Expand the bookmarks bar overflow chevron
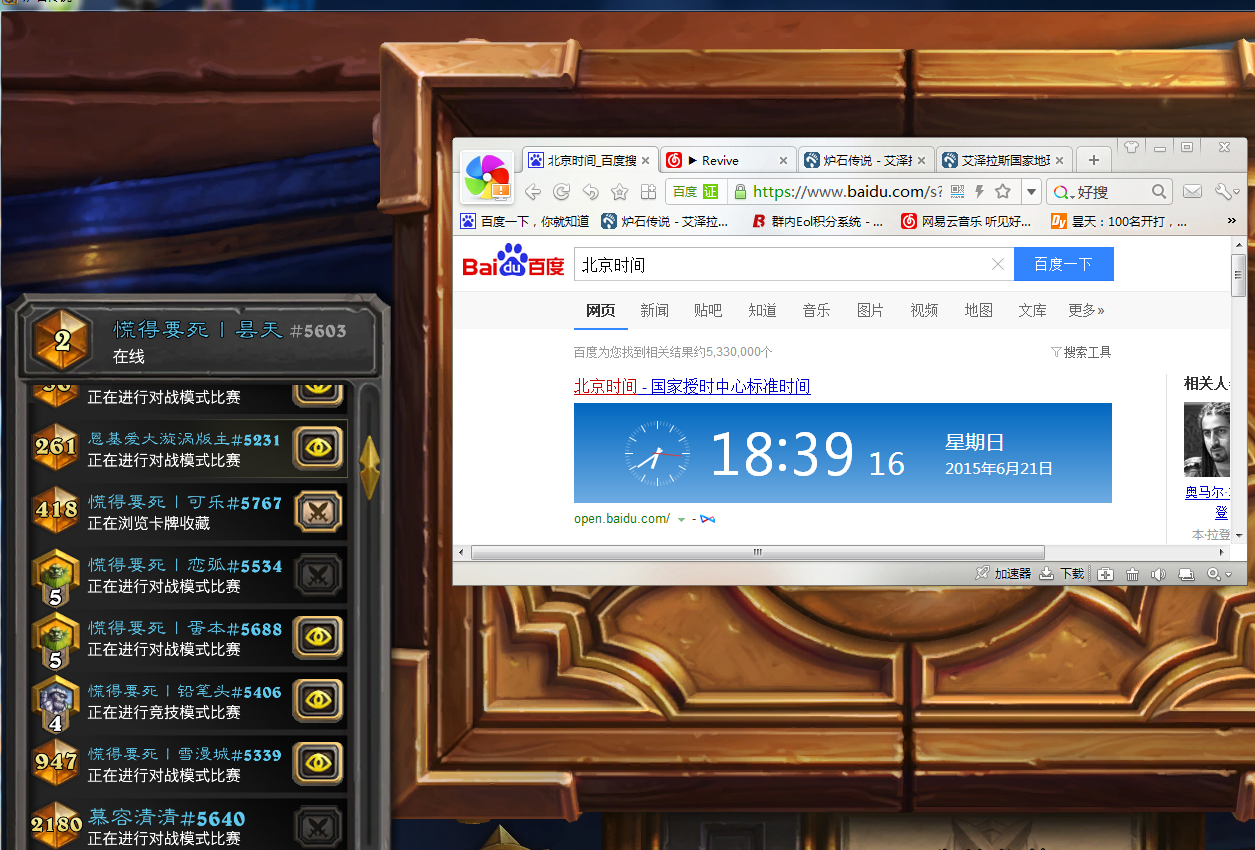Viewport: 1255px width, 850px height. (x=1231, y=221)
